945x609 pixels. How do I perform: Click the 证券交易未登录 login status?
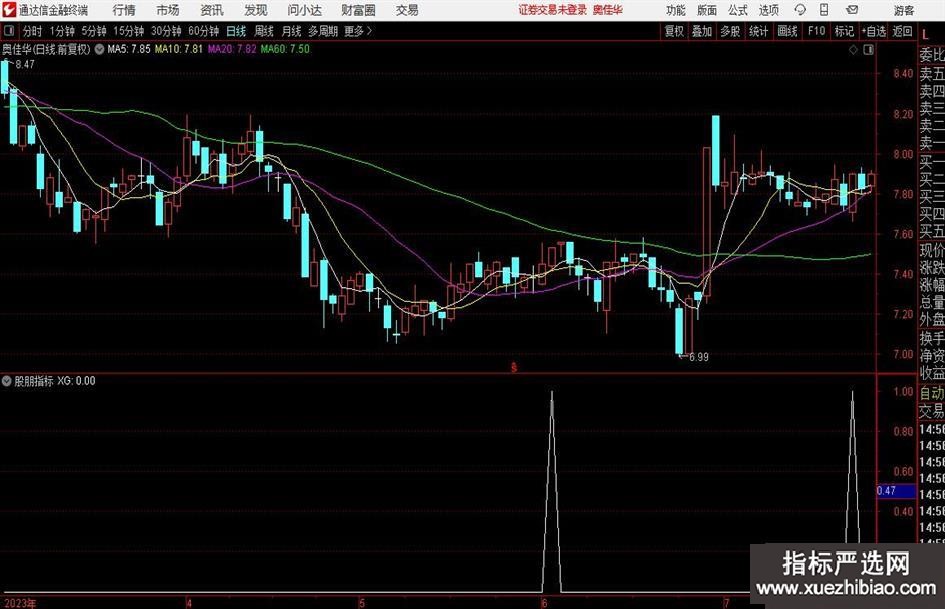[x=553, y=10]
